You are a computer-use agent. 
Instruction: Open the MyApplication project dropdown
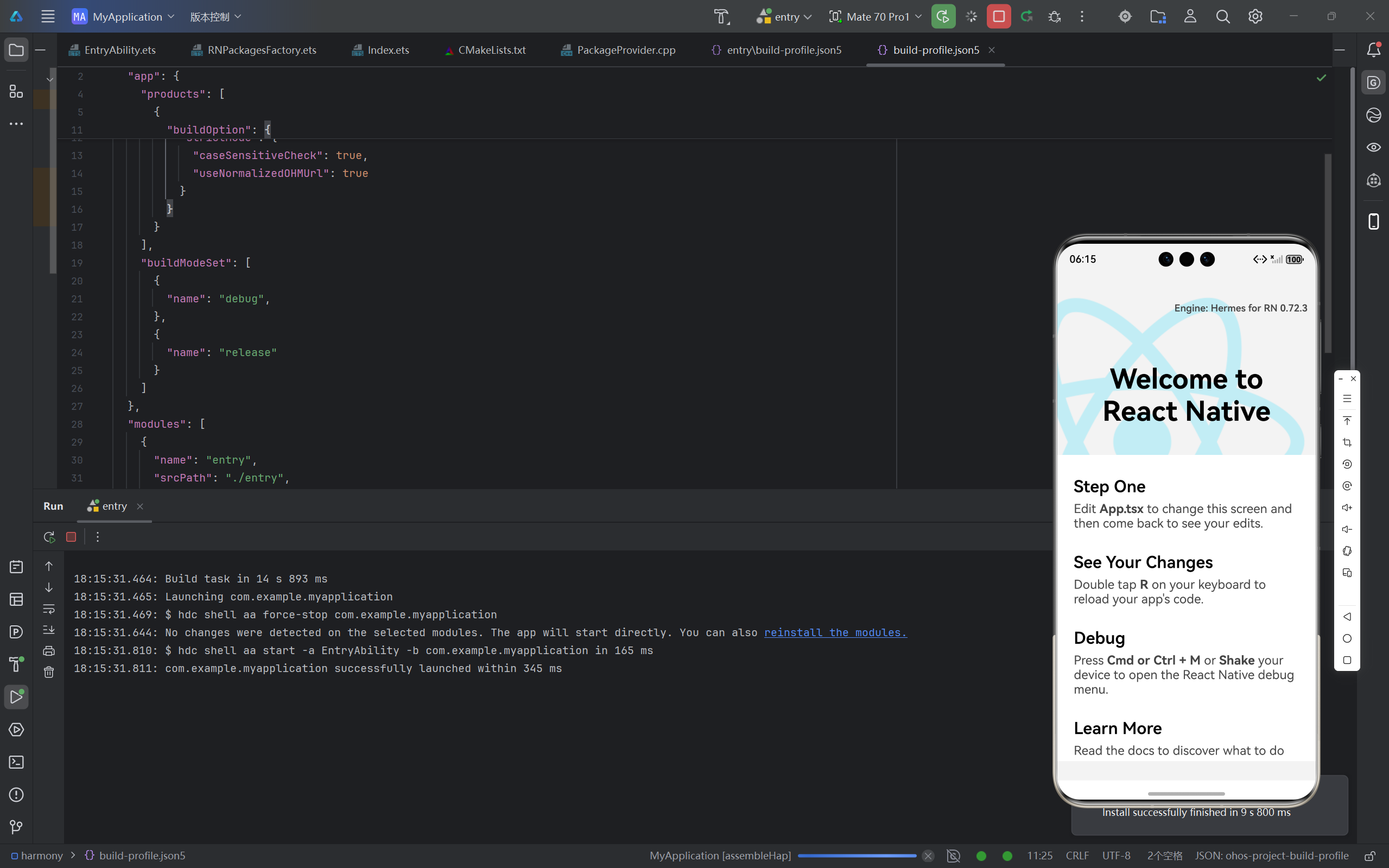click(123, 17)
